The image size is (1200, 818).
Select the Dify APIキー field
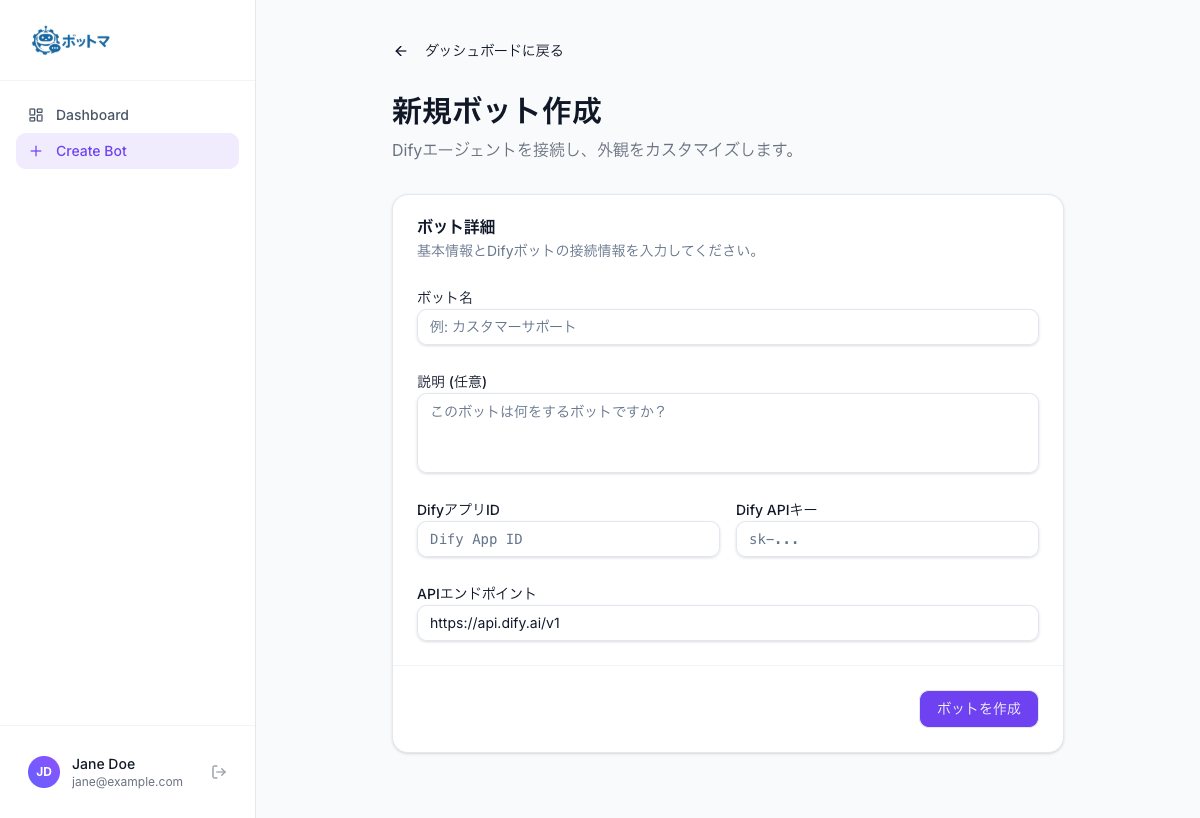(x=886, y=539)
